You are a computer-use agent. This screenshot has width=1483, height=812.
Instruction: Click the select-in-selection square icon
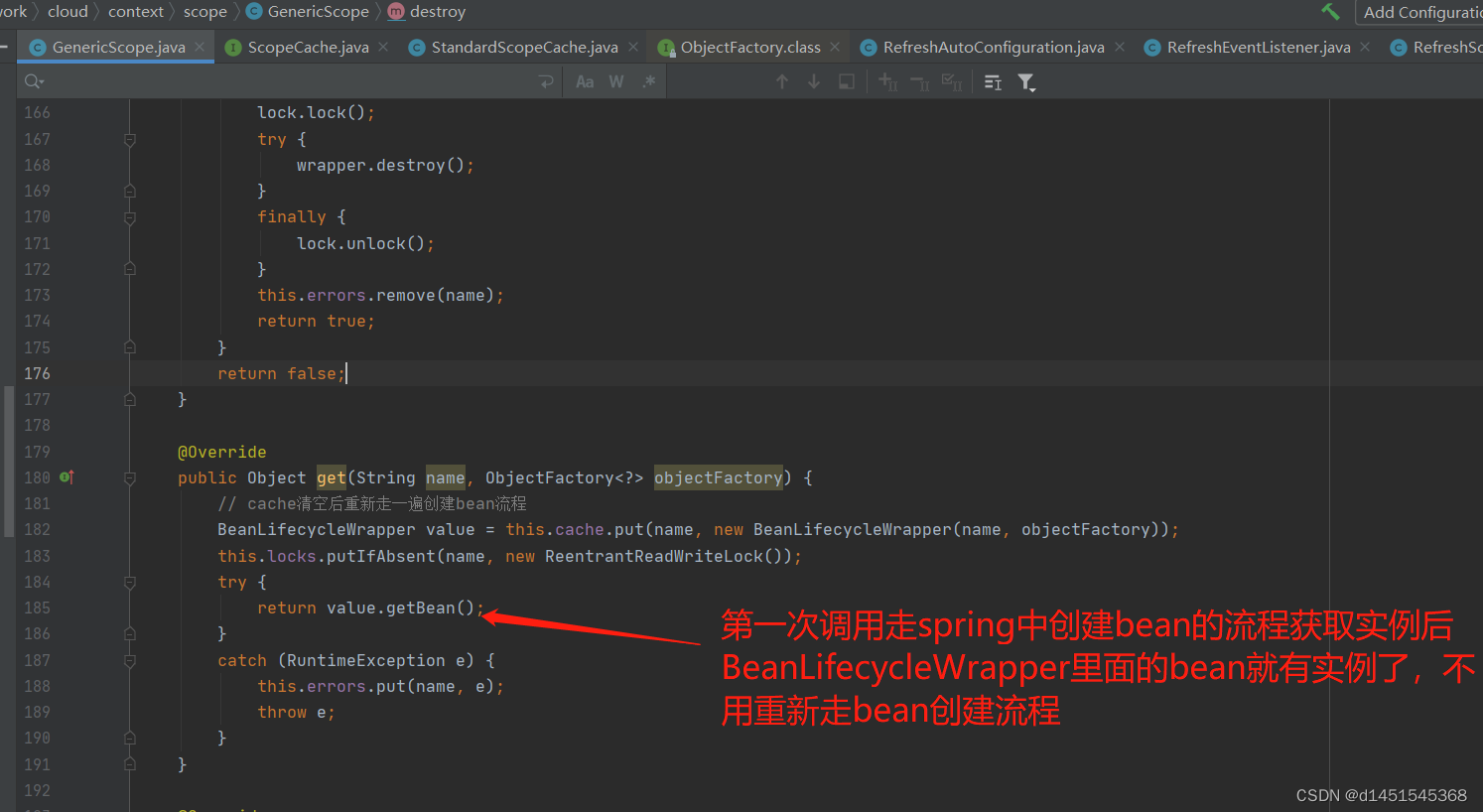(847, 81)
